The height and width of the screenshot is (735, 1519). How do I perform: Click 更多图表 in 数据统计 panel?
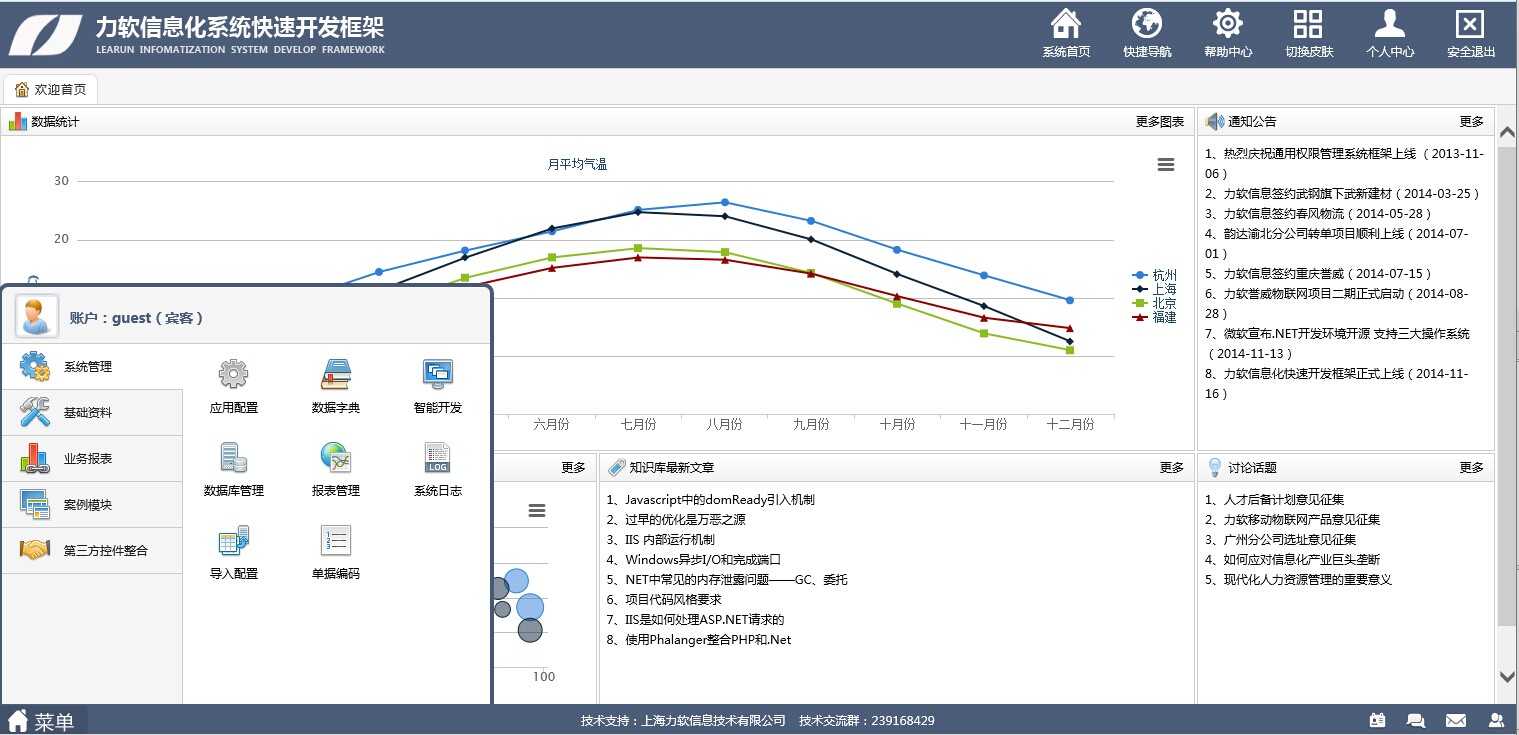(x=1160, y=122)
